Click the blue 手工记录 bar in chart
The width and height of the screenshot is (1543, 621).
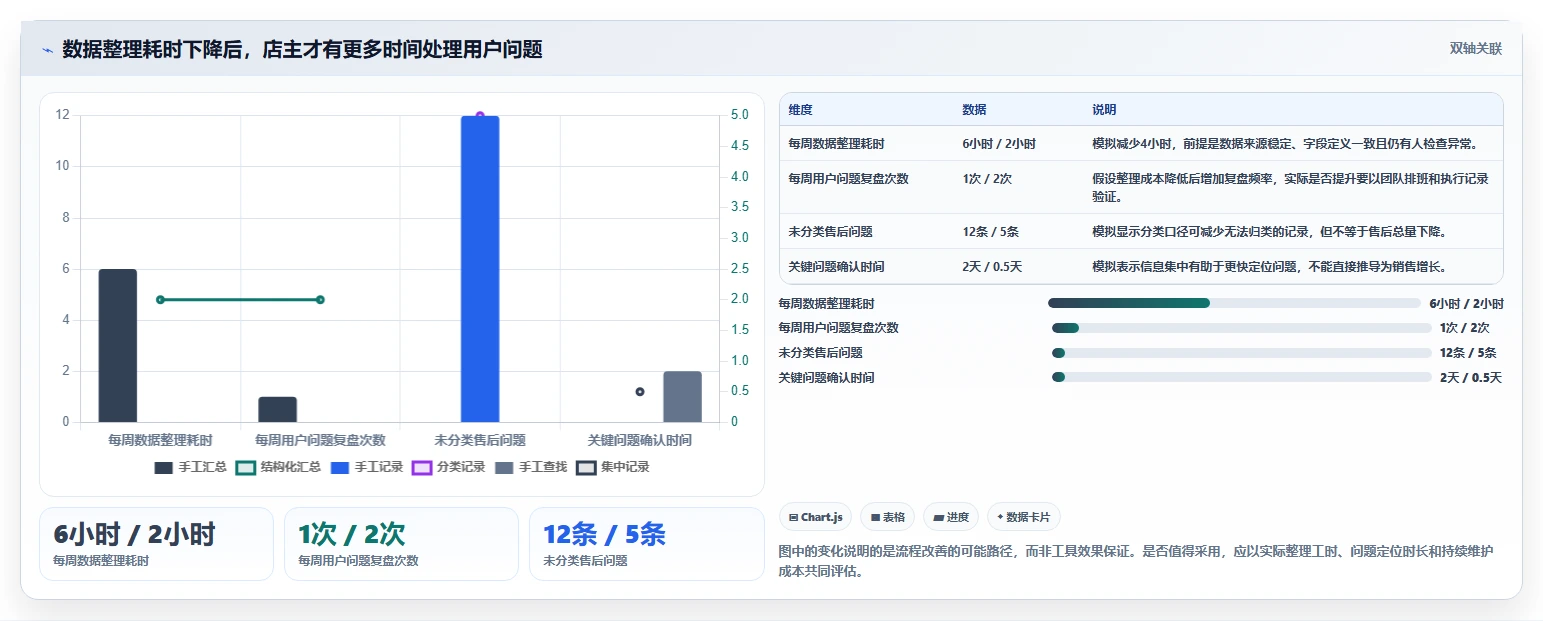480,269
